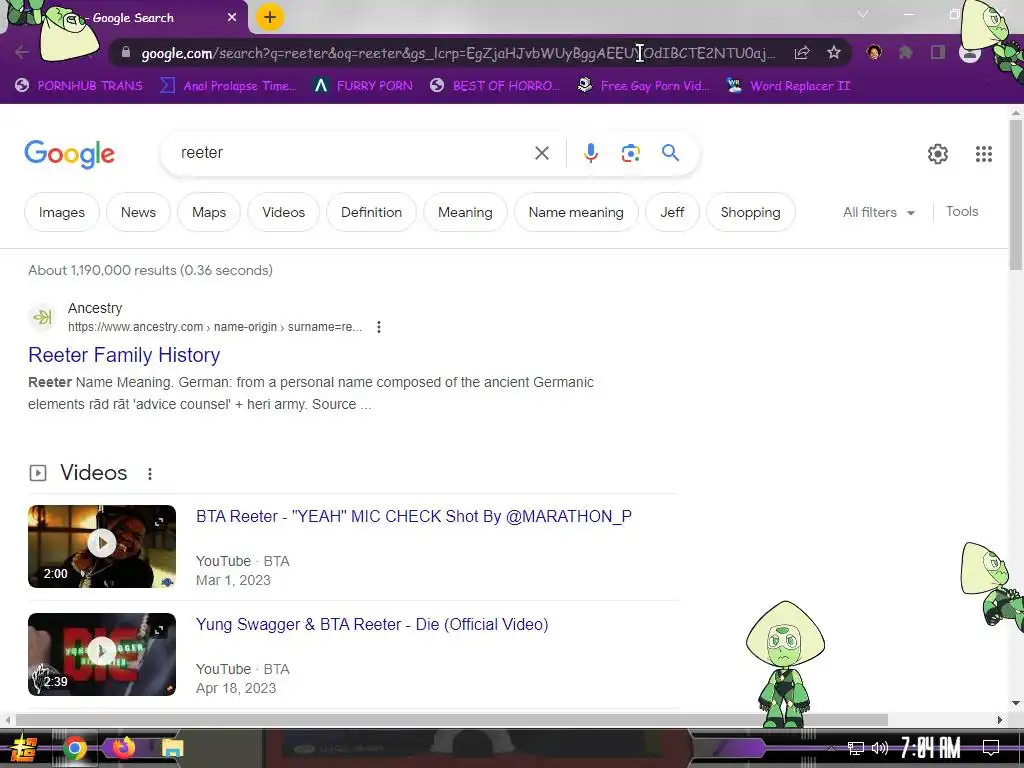Open the volume control speaker icon

tap(880, 748)
